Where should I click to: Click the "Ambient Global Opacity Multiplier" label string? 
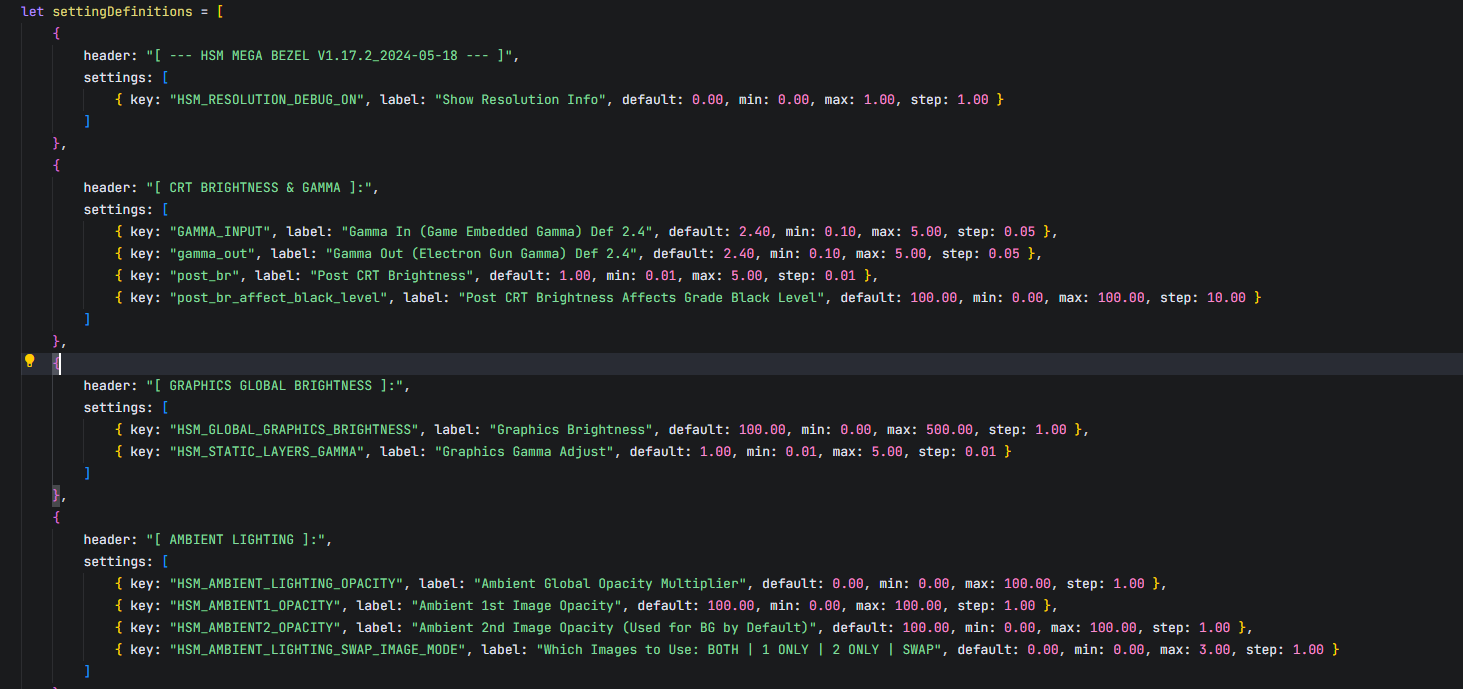pos(611,583)
